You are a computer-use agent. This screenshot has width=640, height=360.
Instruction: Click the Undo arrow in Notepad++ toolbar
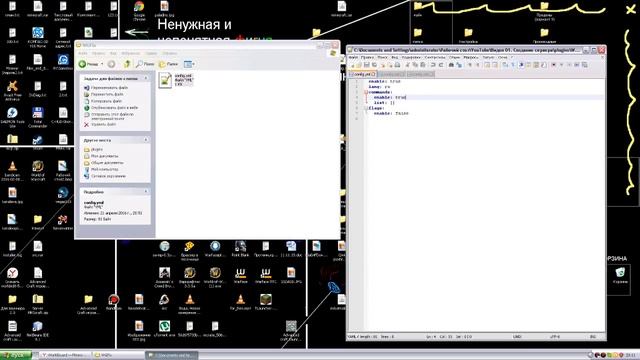[432, 65]
